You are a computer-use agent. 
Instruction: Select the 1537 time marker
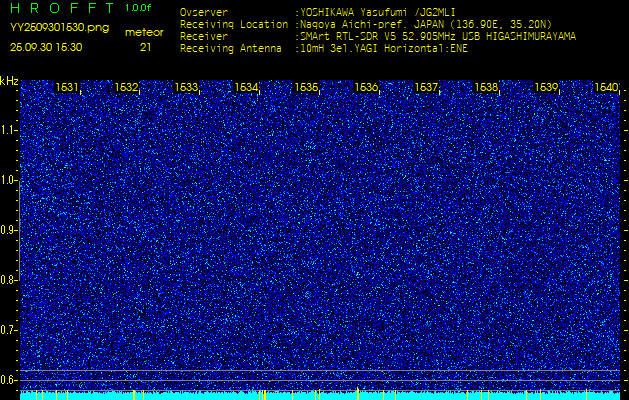(x=427, y=88)
